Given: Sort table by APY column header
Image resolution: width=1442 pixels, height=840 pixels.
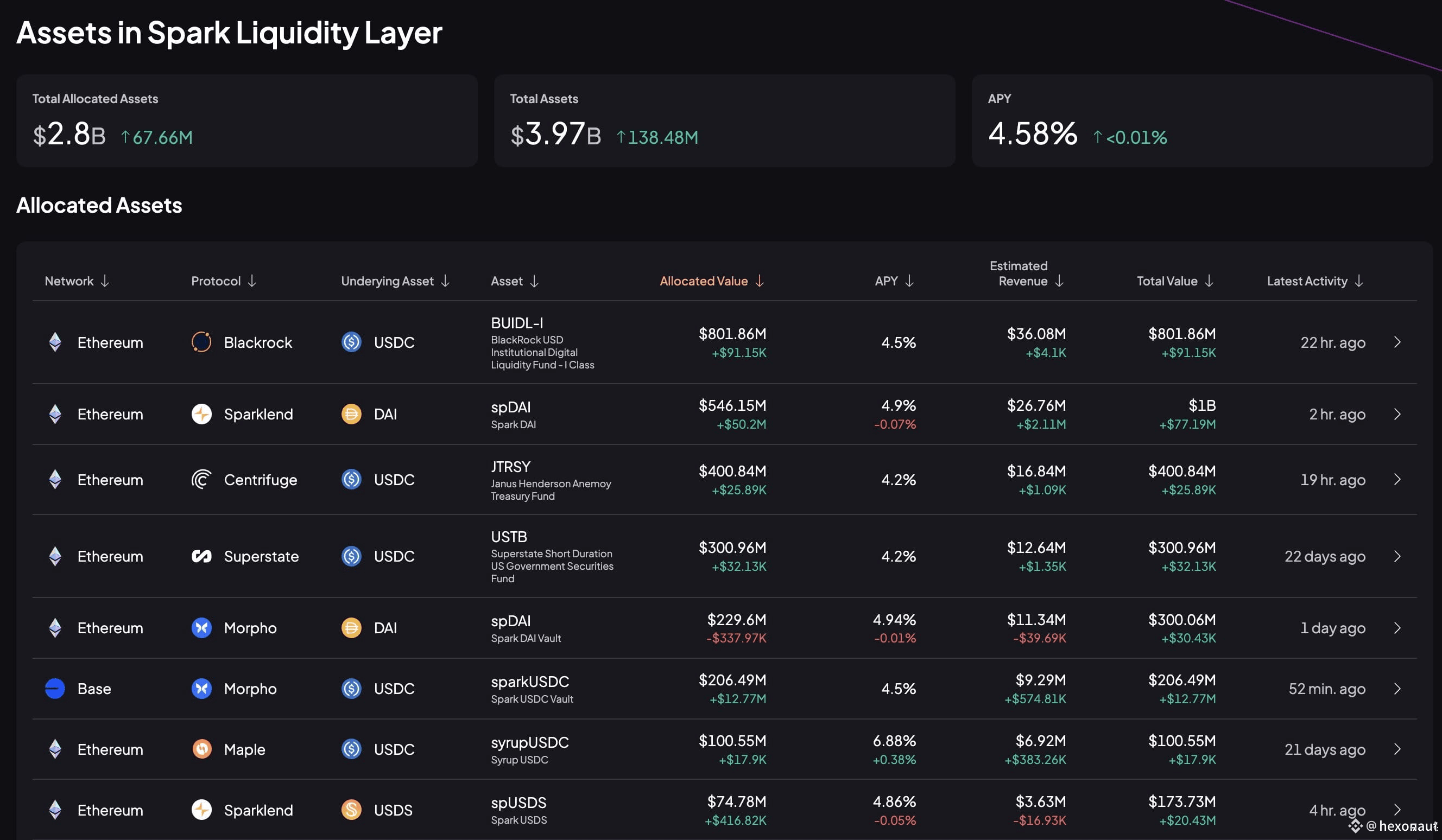Looking at the screenshot, I should [x=894, y=281].
